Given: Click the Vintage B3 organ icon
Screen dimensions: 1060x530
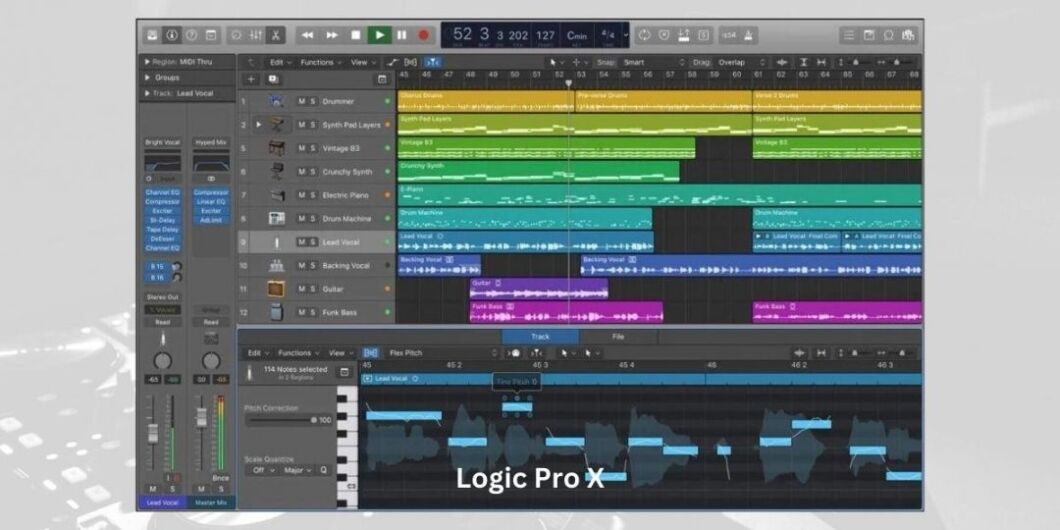Looking at the screenshot, I should click(x=276, y=148).
